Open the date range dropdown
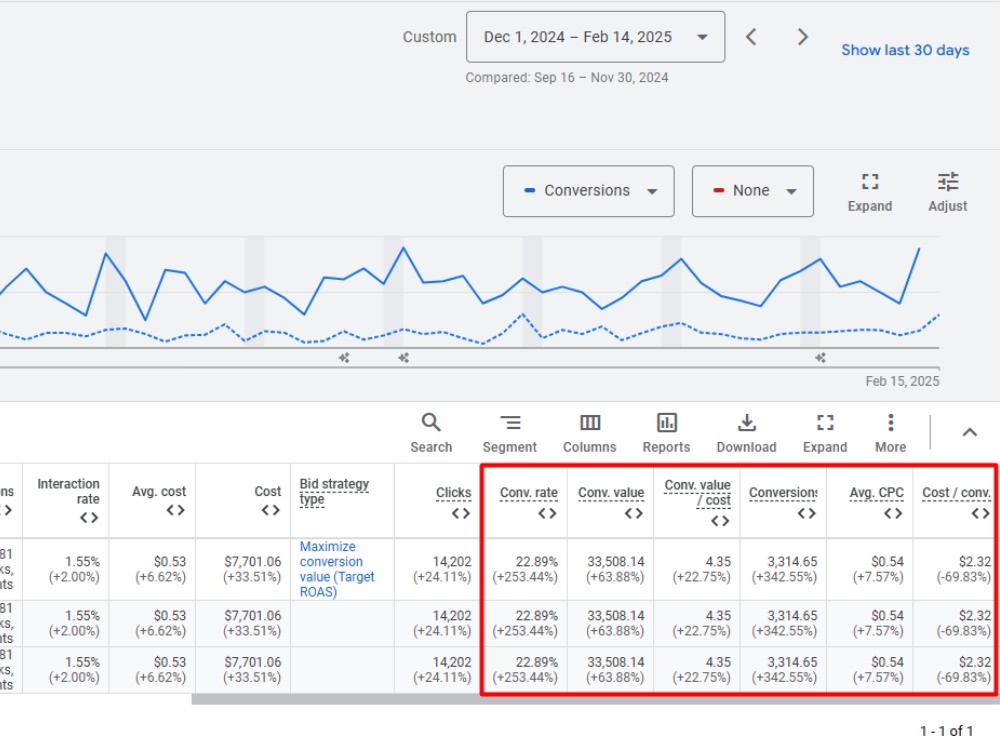This screenshot has height=750, width=1000. (x=595, y=37)
